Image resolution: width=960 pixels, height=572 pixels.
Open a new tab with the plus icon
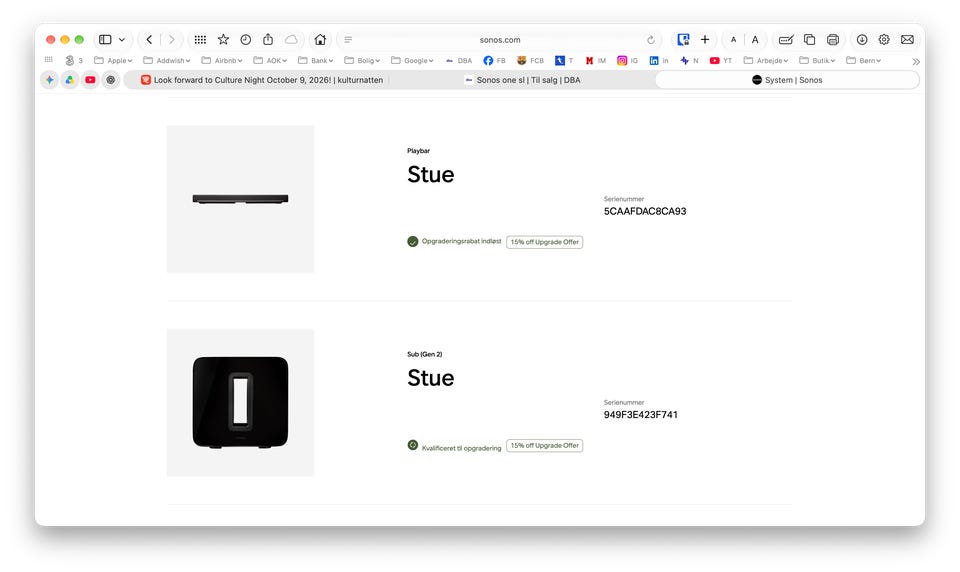click(705, 40)
